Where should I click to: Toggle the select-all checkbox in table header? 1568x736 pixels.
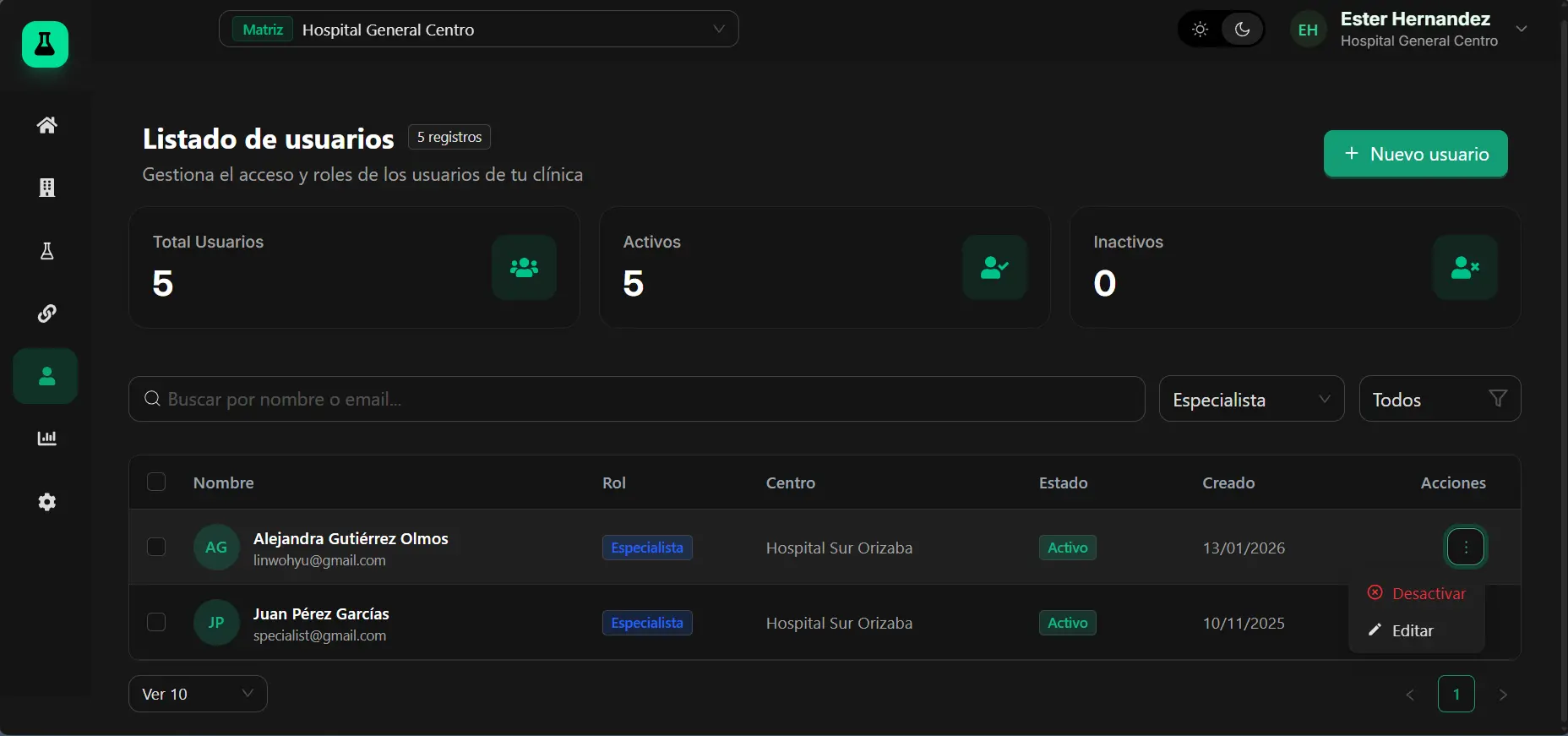coord(156,482)
